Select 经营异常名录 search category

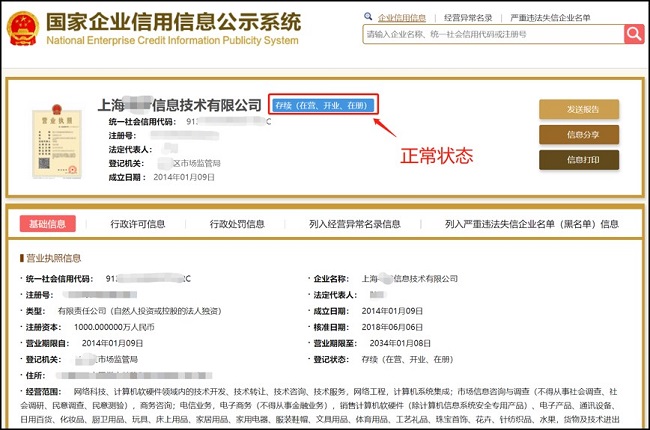point(468,18)
